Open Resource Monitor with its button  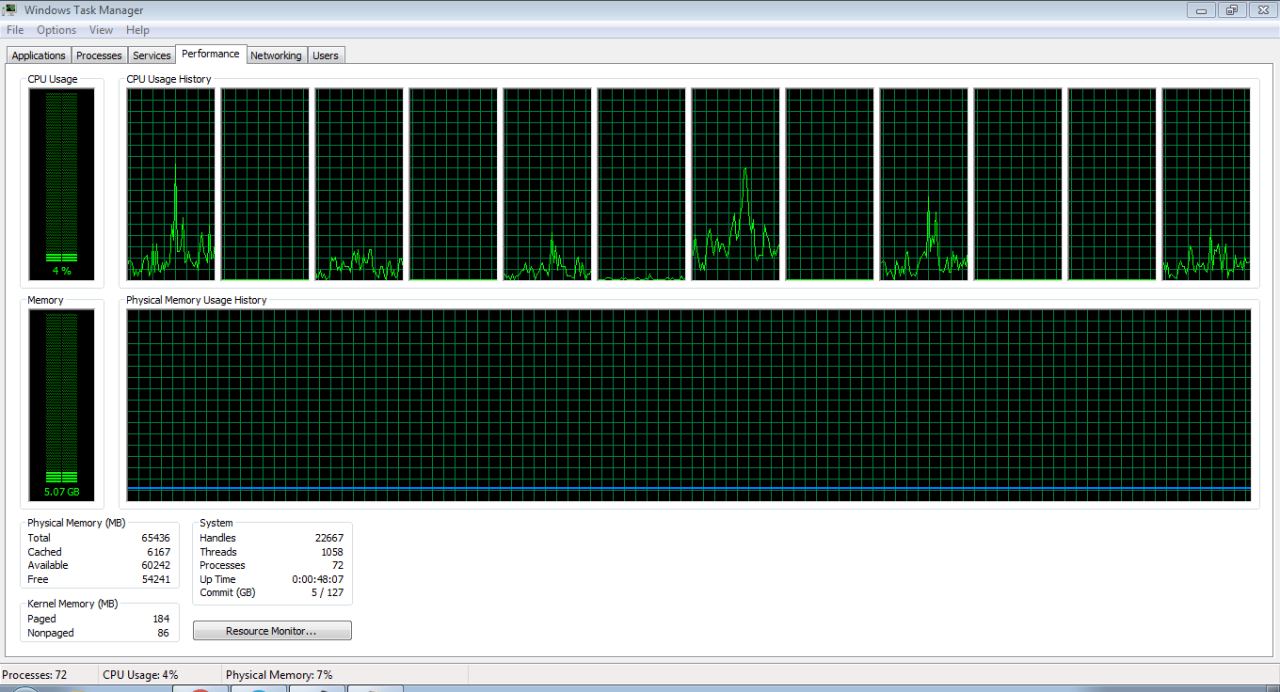pos(272,631)
